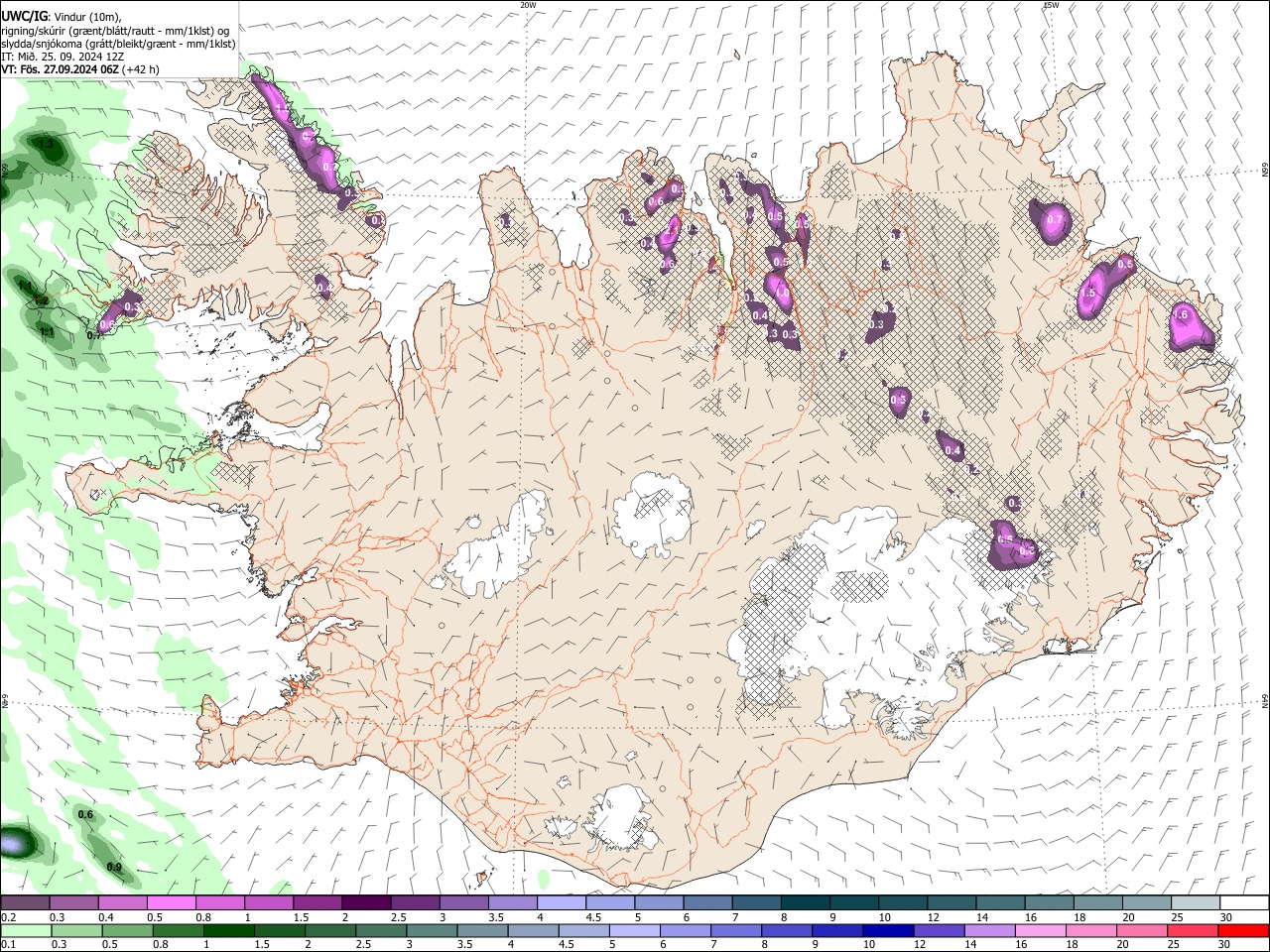The image size is (1270, 952).
Task: Click the valid time 'VT: Fös. 27.09.2024 06Z'
Action: coord(60,69)
